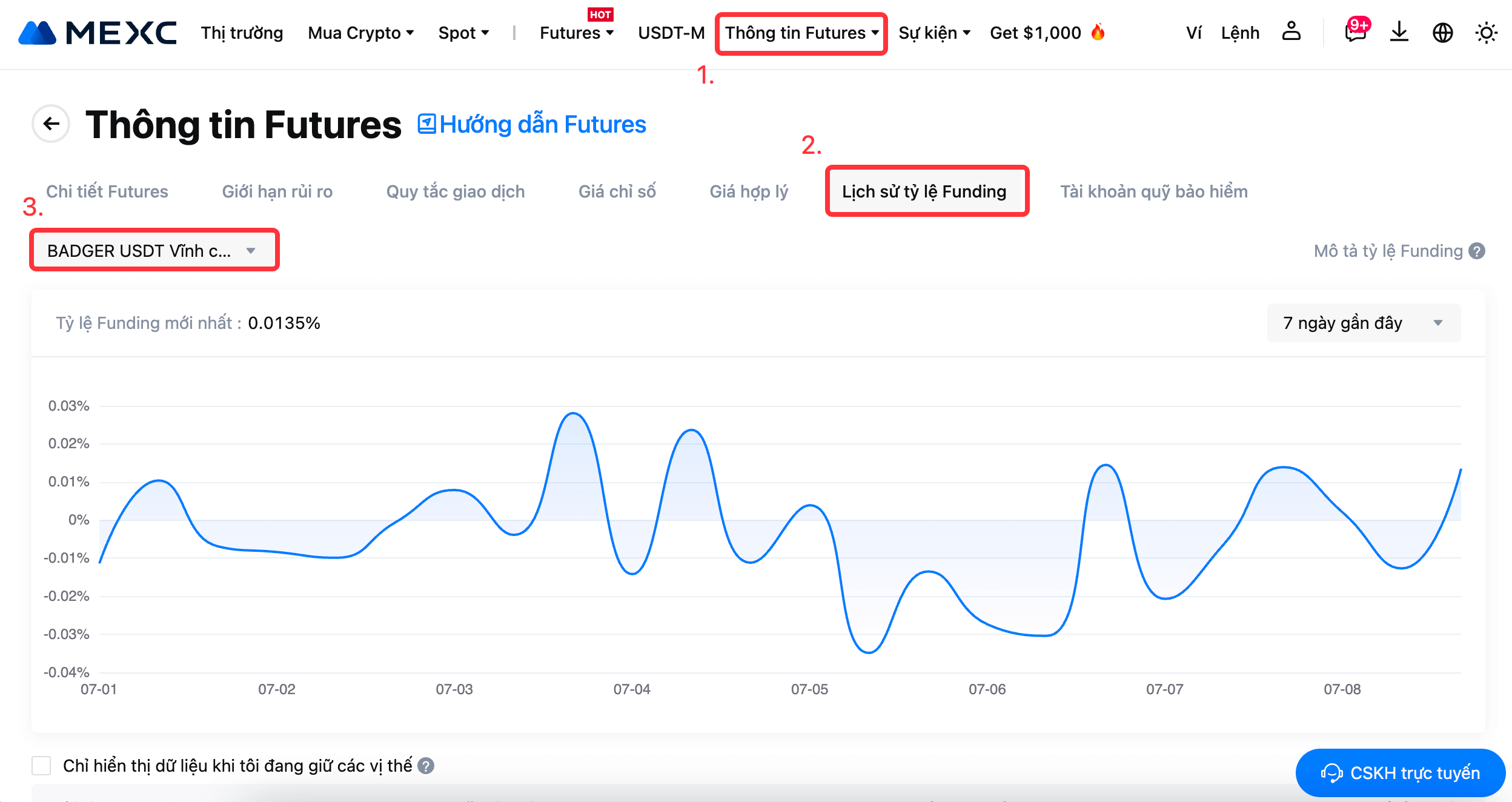1512x802 pixels.
Task: Click the download app icon
Action: [1399, 31]
